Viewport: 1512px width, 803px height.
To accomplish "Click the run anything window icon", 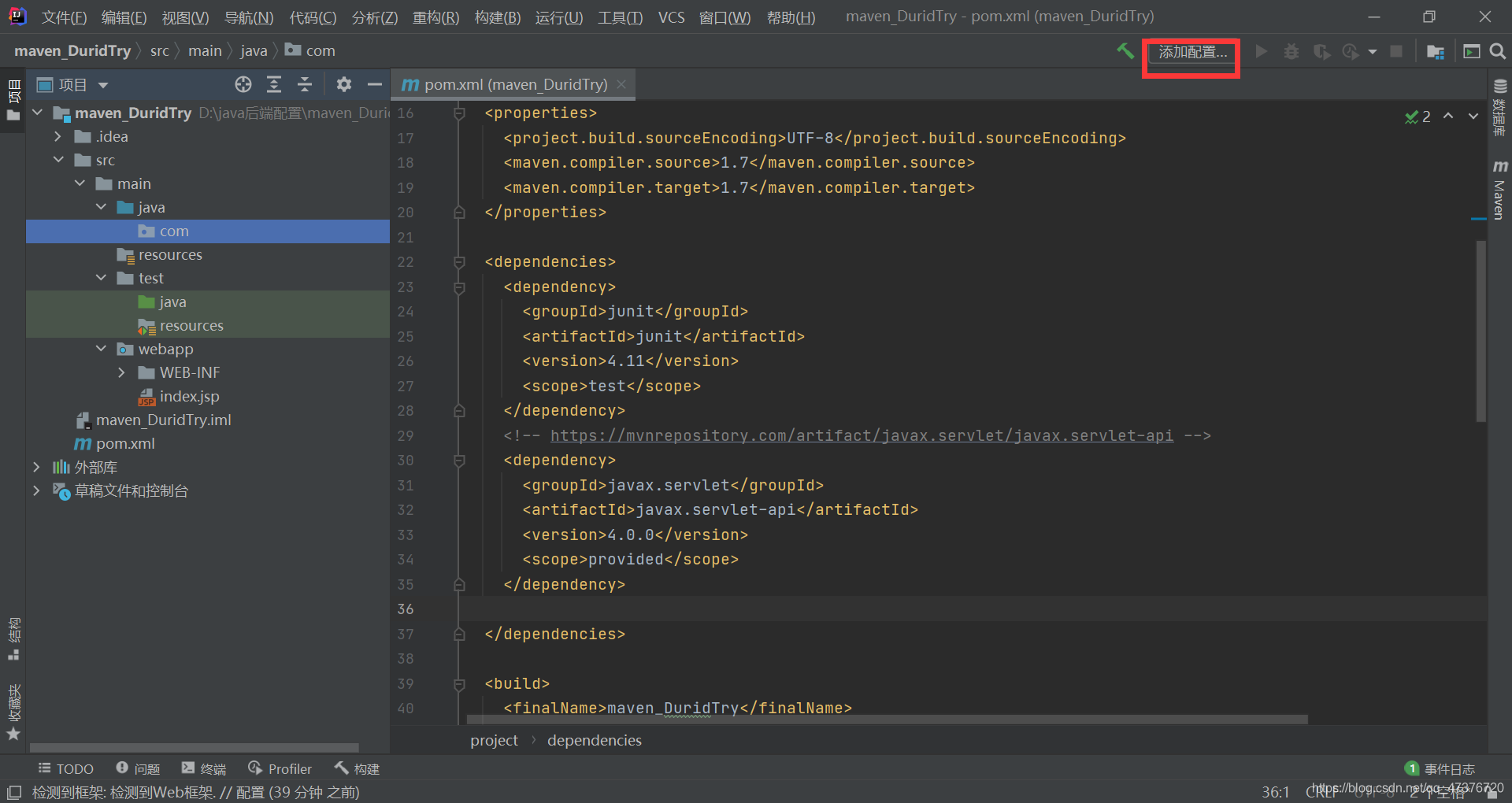I will (1471, 51).
